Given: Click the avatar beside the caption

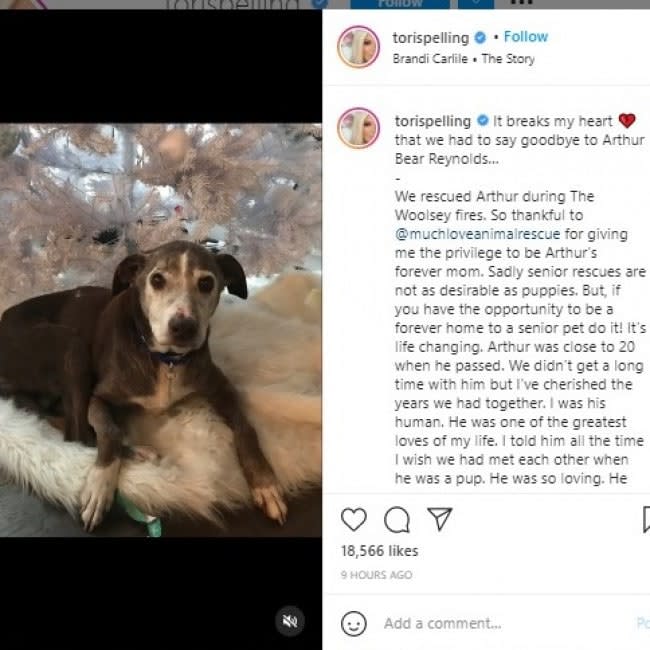Looking at the screenshot, I should pos(358,128).
